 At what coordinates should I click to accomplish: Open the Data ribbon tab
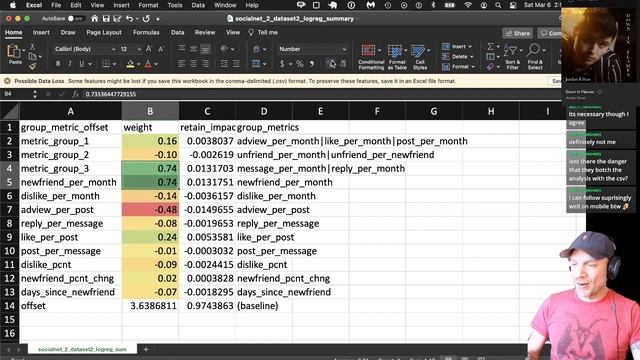[177, 33]
